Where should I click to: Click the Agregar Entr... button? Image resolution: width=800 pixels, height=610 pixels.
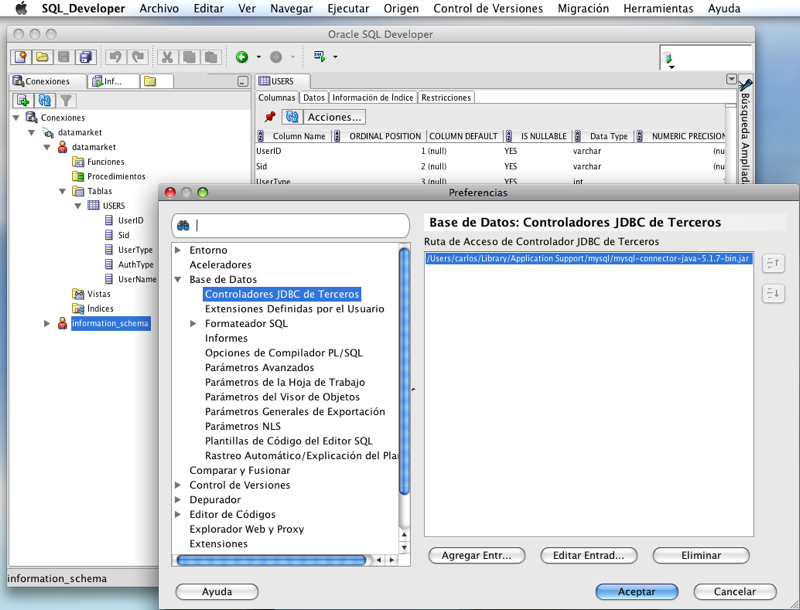[x=477, y=555]
